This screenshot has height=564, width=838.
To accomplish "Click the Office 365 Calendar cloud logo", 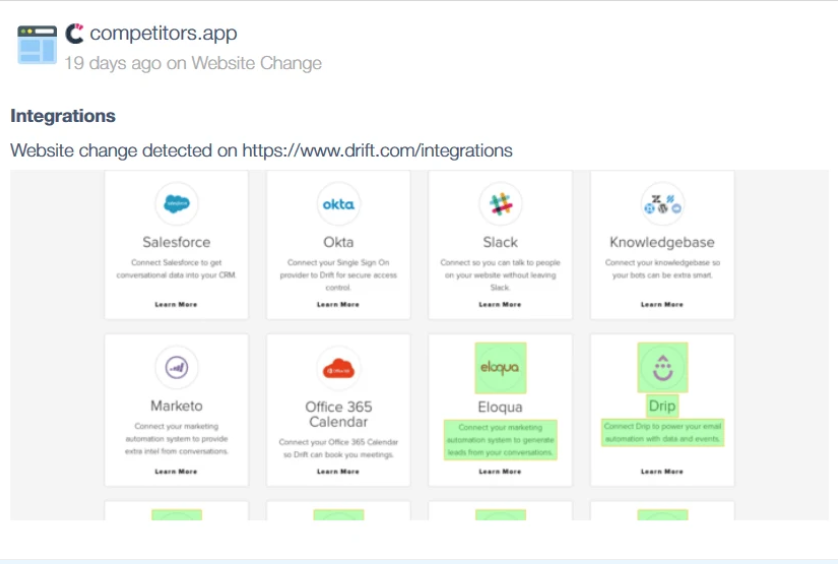I will point(338,368).
